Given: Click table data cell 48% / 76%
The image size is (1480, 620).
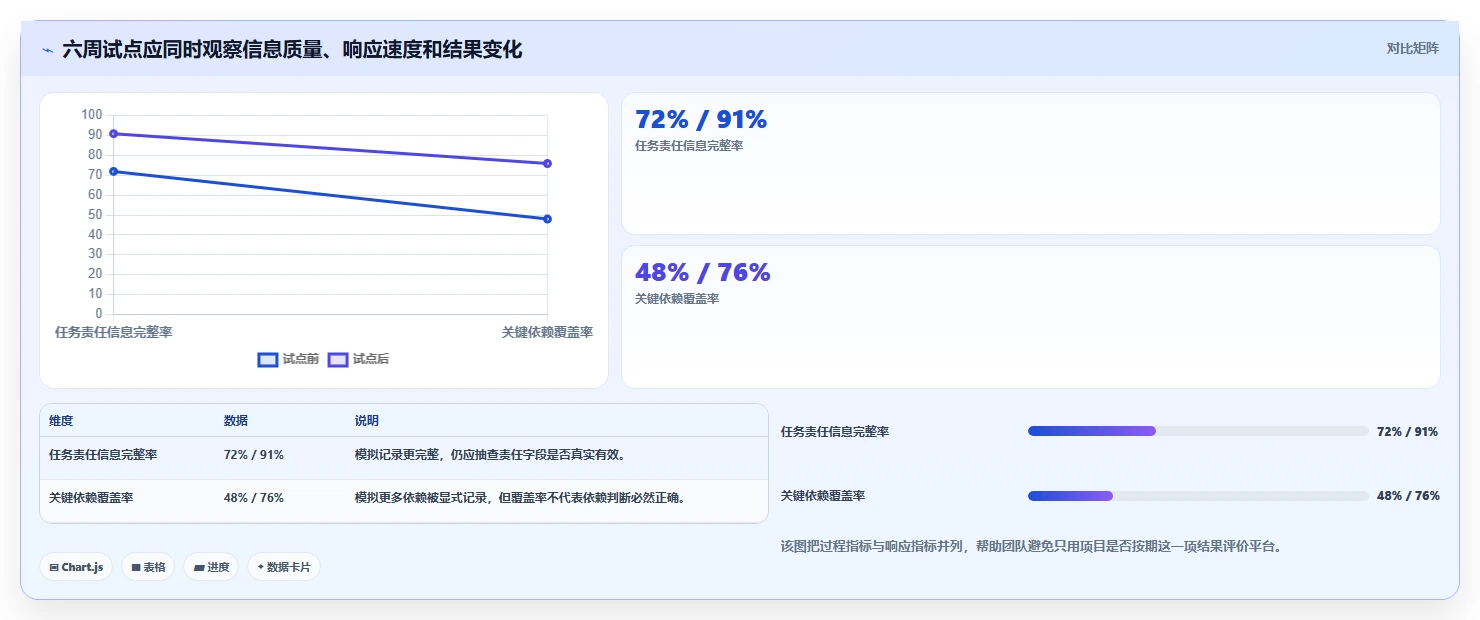Looking at the screenshot, I should click(254, 498).
